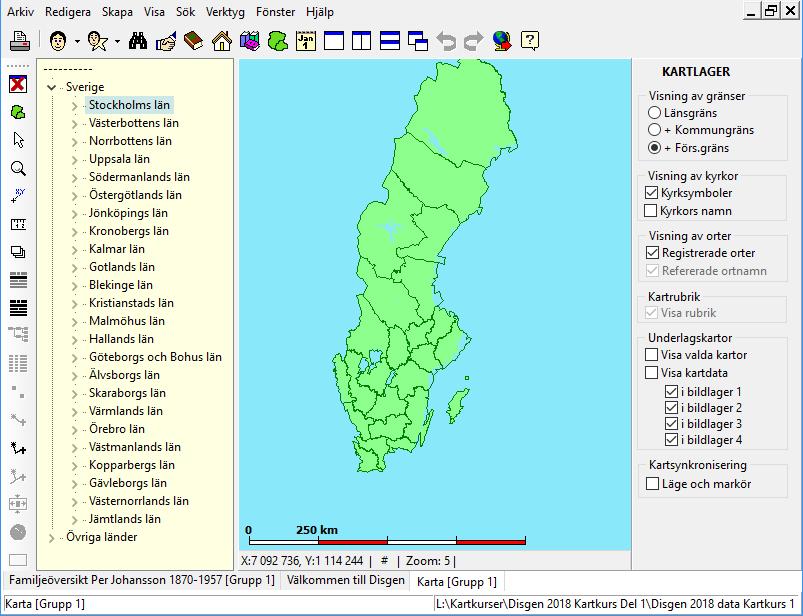Screen dimensions: 803x616
Task: Select the + Kommungräns radio button
Action: 654,130
